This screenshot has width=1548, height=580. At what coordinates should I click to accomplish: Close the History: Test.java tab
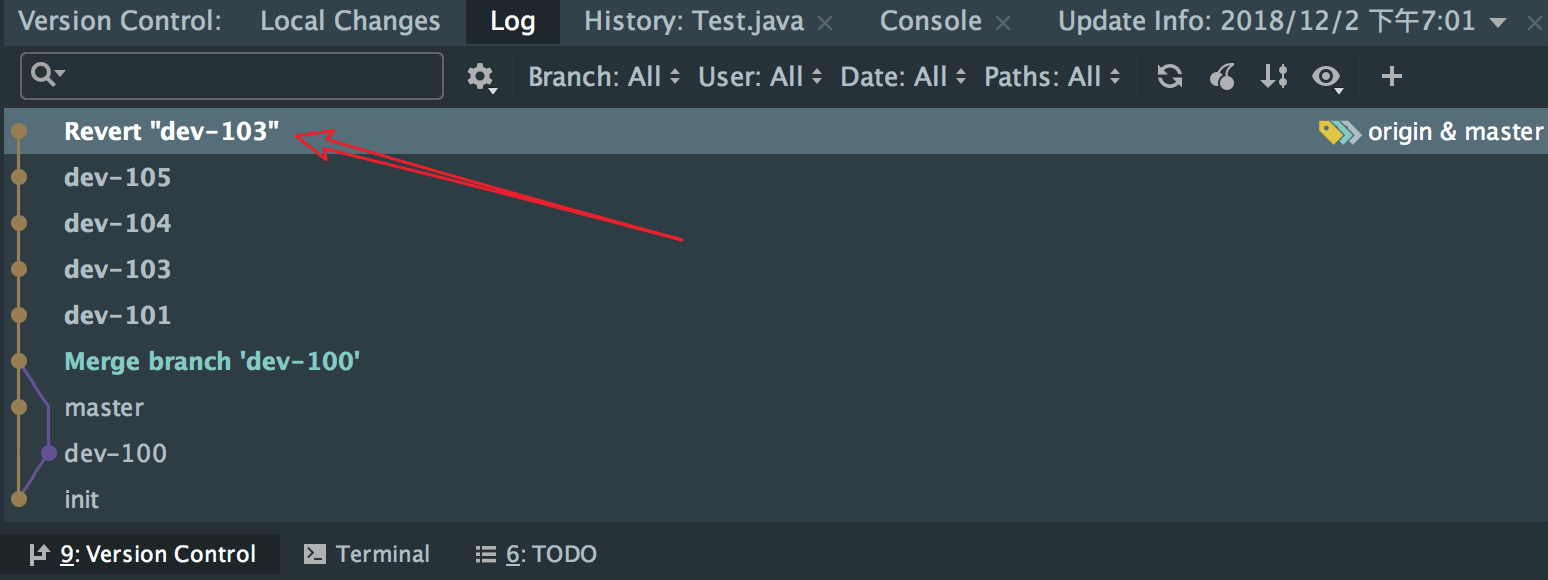pos(825,23)
